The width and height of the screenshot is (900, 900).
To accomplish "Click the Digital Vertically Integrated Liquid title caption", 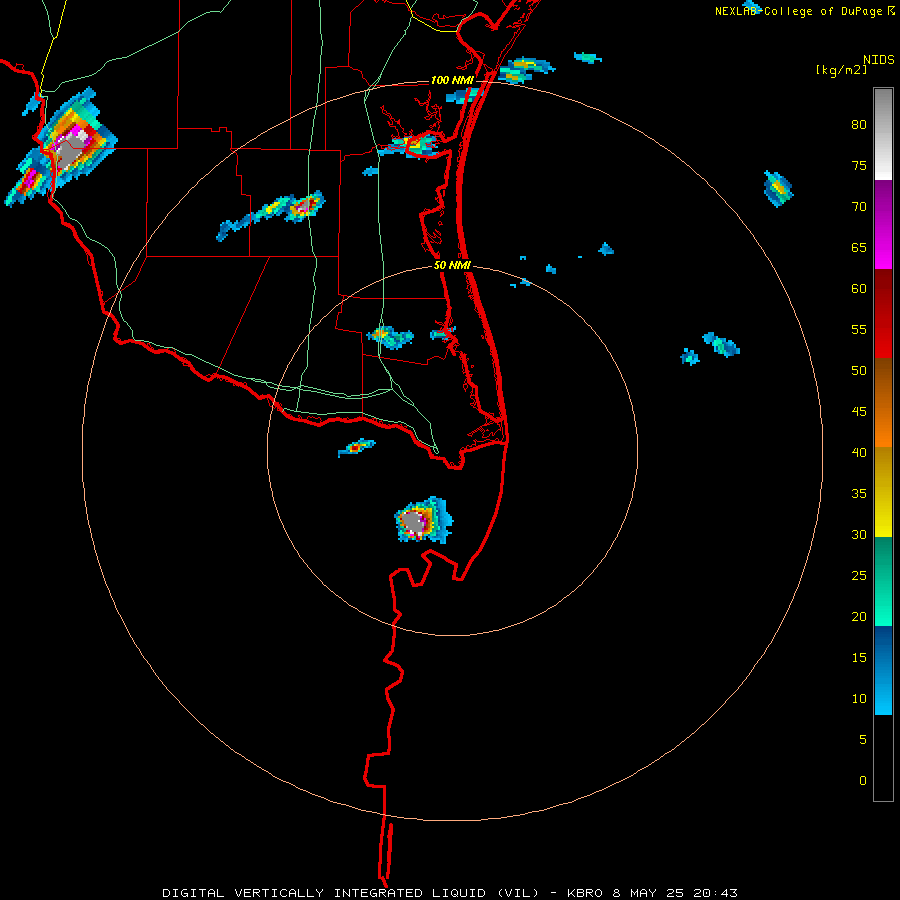I will (351, 893).
